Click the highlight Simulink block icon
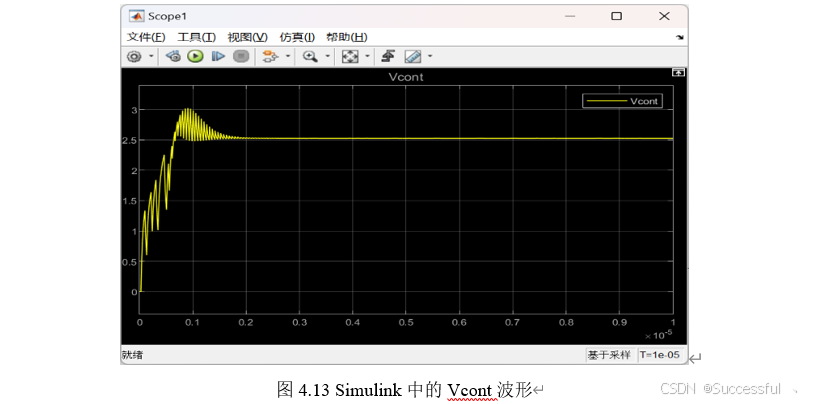 coord(270,57)
